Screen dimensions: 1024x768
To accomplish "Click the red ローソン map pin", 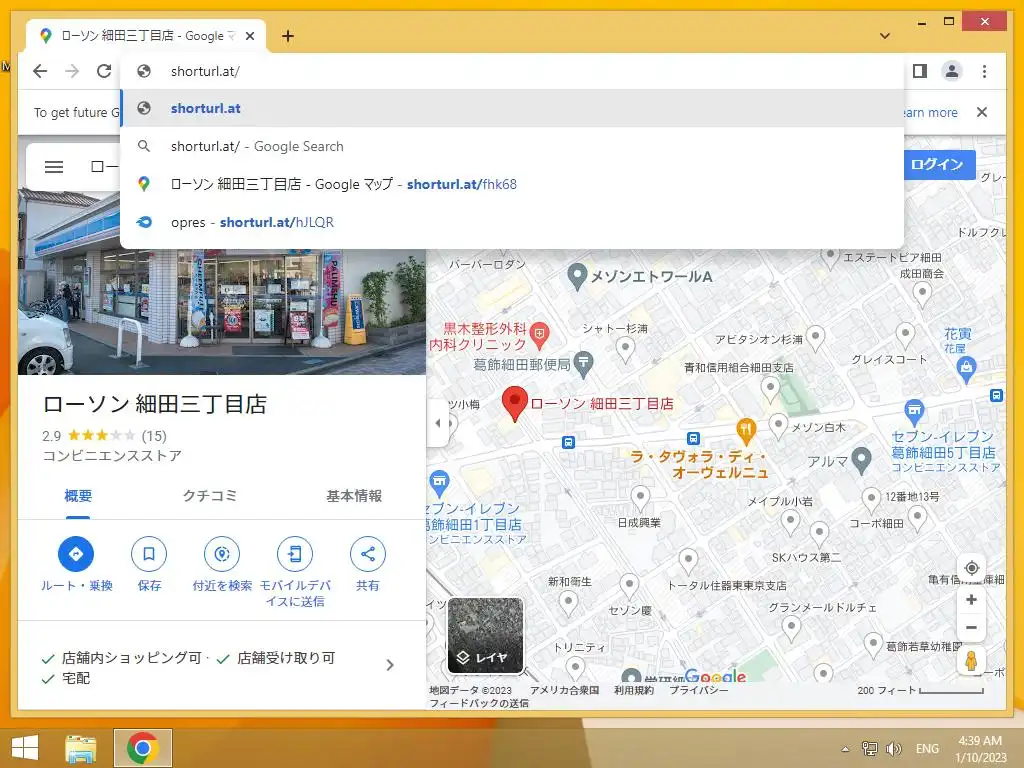I will pyautogui.click(x=515, y=404).
